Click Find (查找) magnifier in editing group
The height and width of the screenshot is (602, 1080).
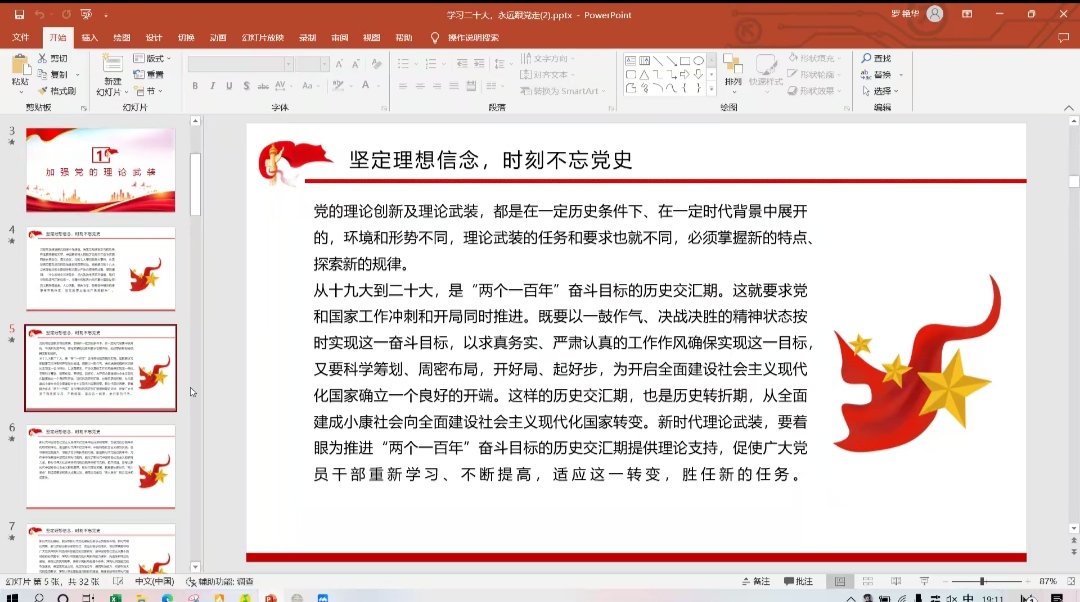tap(875, 59)
